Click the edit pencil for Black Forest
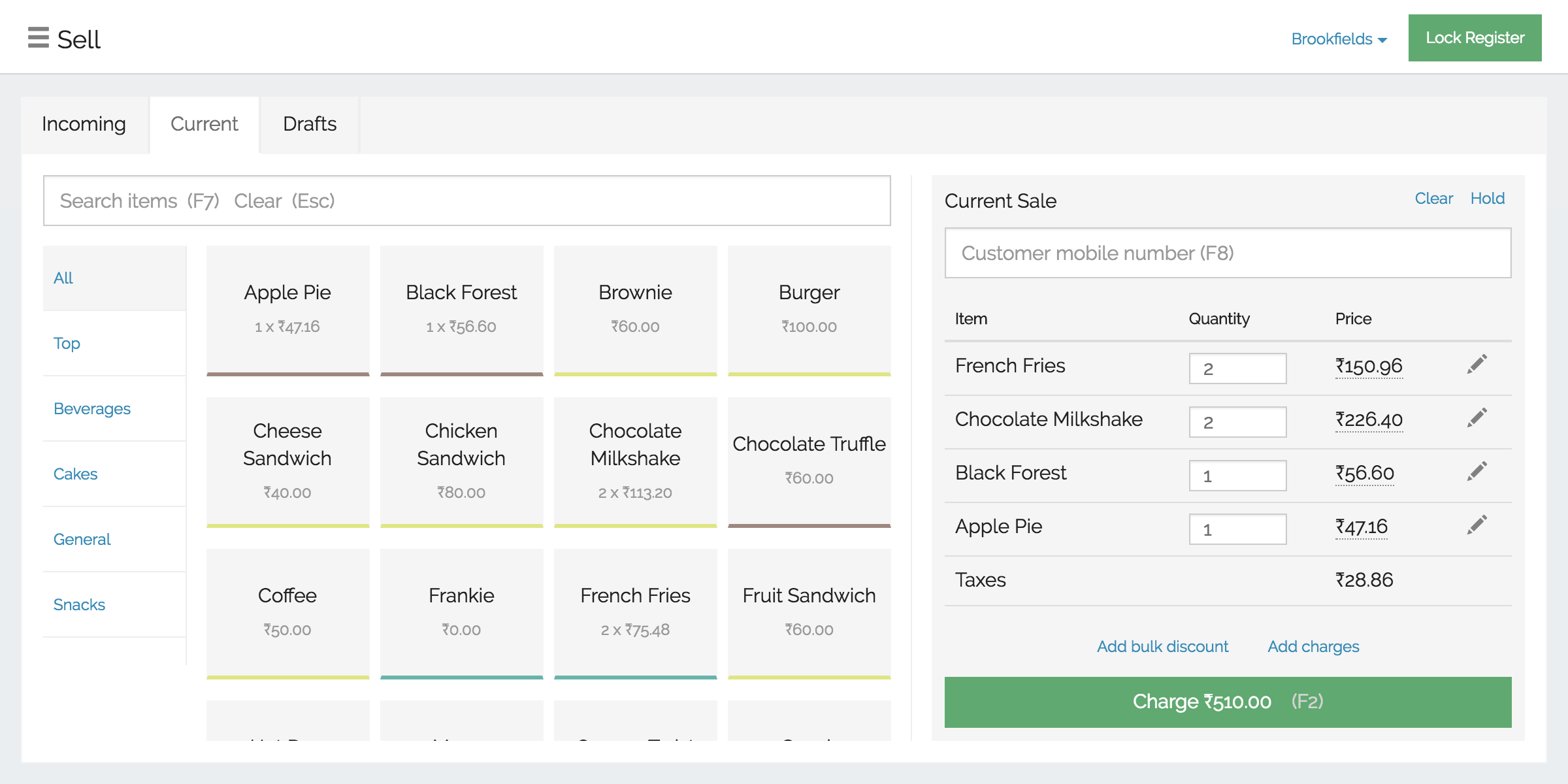Image resolution: width=1568 pixels, height=784 pixels. tap(1477, 472)
